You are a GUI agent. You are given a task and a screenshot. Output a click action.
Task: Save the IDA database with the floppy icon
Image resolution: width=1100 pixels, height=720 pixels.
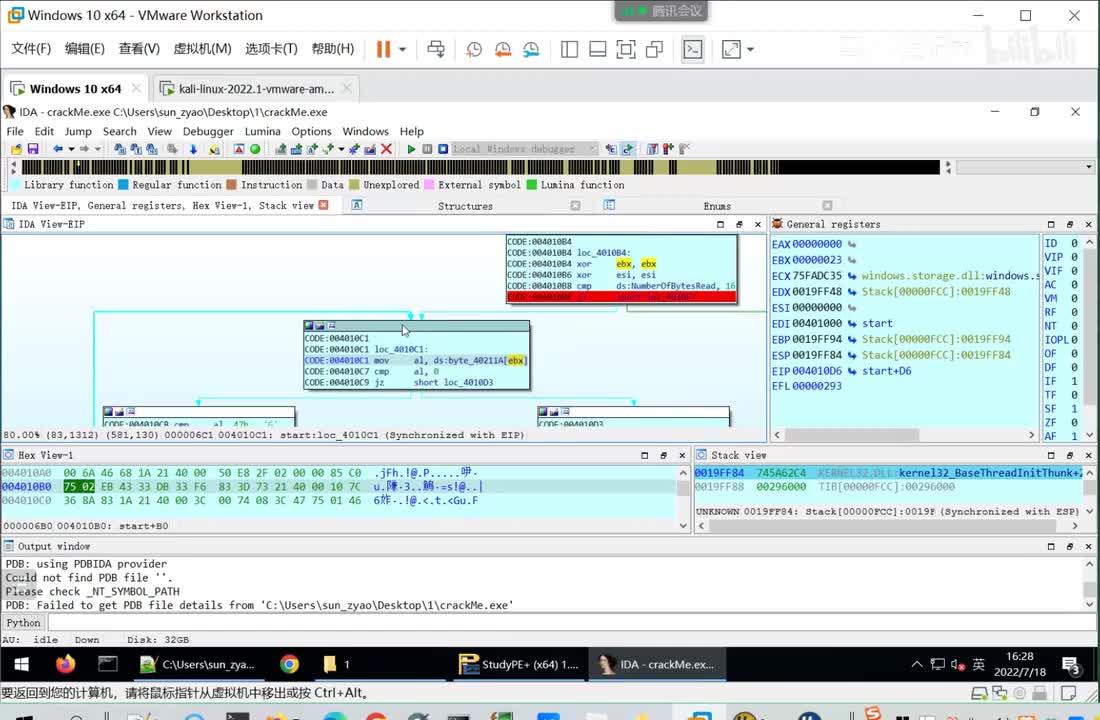pos(33,149)
